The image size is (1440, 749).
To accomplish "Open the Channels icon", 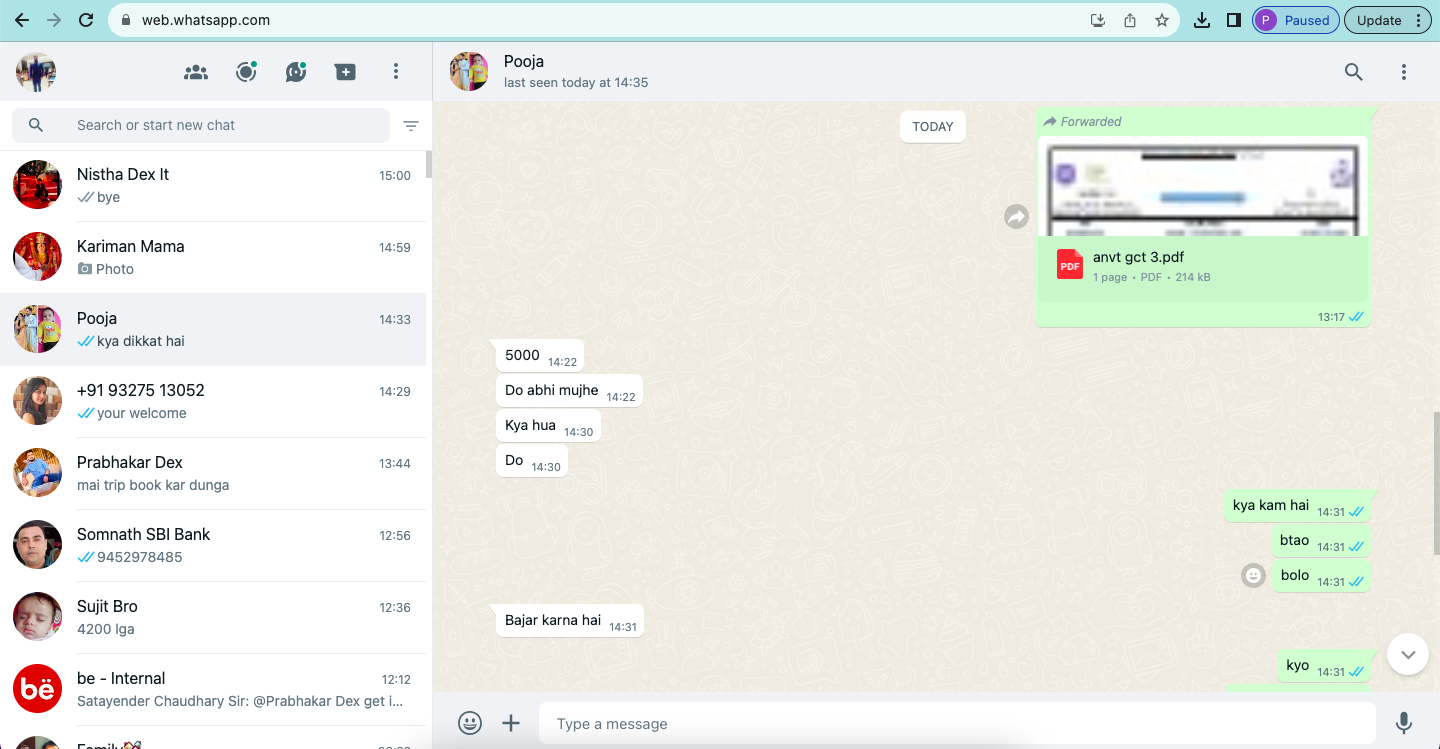I will pyautogui.click(x=296, y=72).
